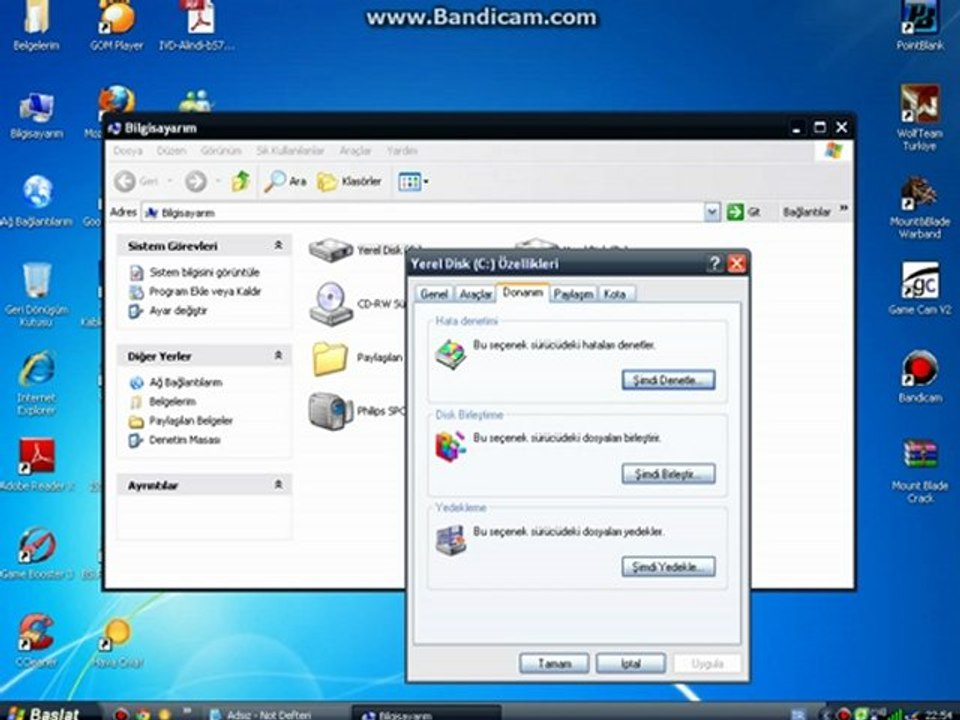This screenshot has width=960, height=720.
Task: Click the address field showing Bilgisayarım
Action: [423, 212]
